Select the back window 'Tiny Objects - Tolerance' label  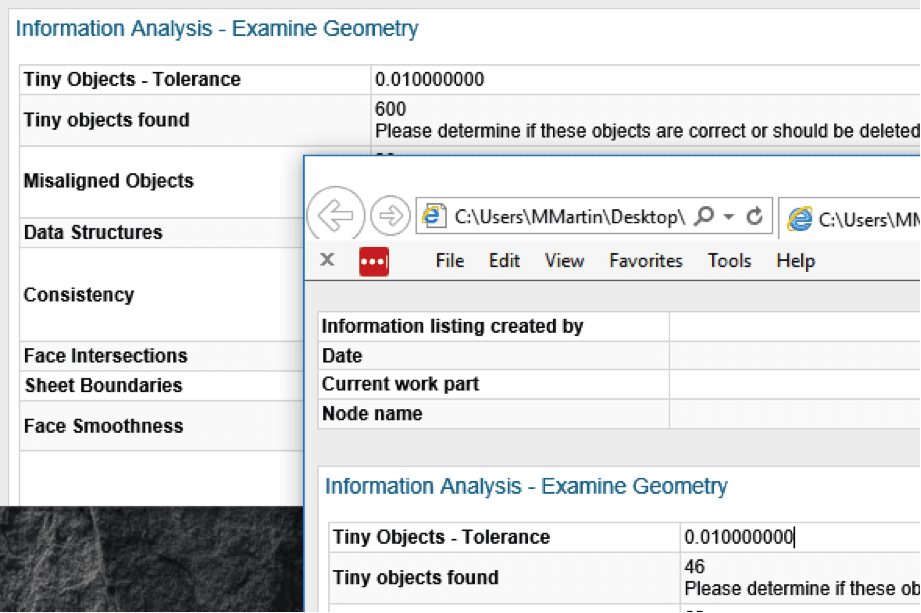tap(132, 79)
